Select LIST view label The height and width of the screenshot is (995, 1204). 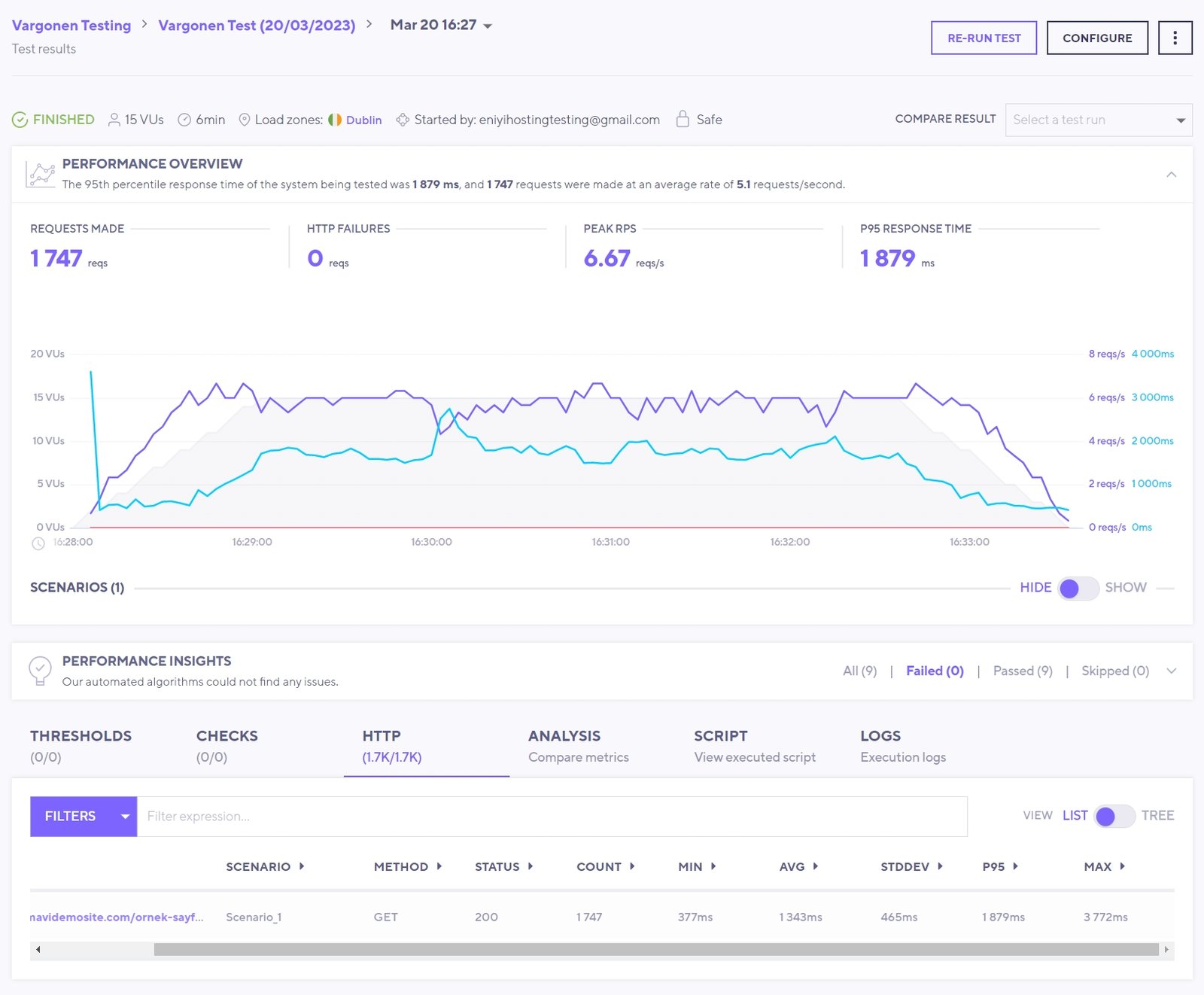1075,815
